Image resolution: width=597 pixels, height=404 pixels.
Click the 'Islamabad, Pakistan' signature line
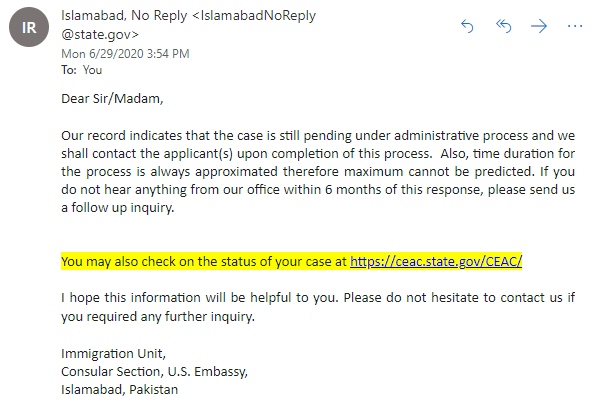(x=120, y=390)
